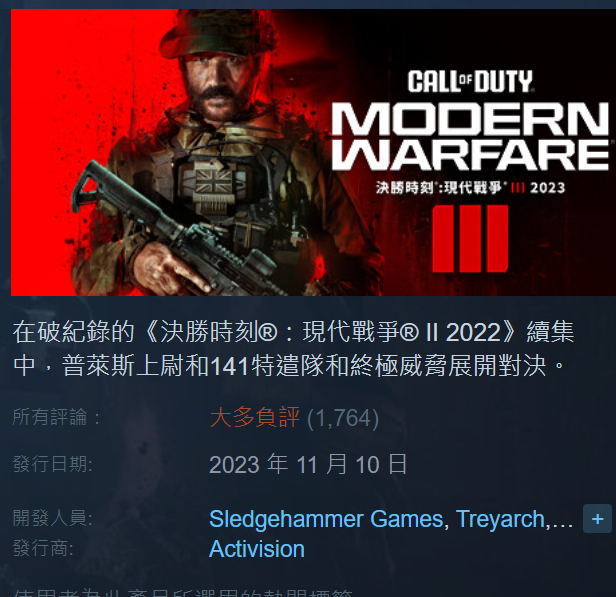This screenshot has width=616, height=597.
Task: Click the partially visible tags heading
Action: coord(183,593)
